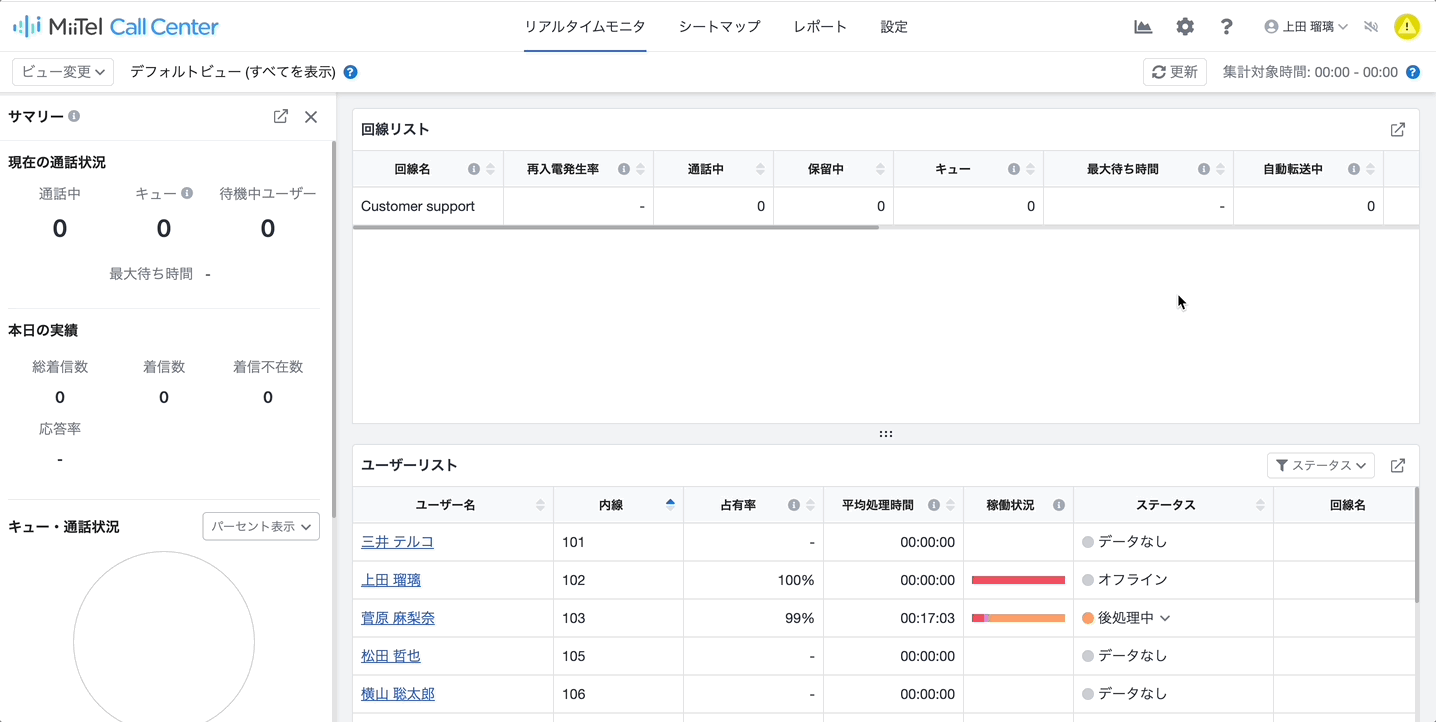Click info icon in 再入電発生率 column header

624,169
